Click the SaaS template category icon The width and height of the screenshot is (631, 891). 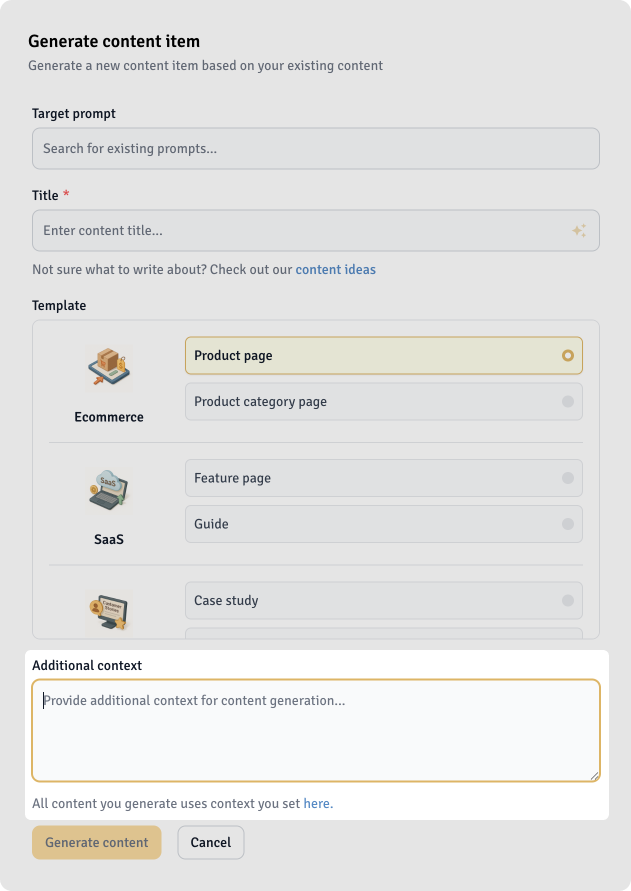[x=108, y=489]
